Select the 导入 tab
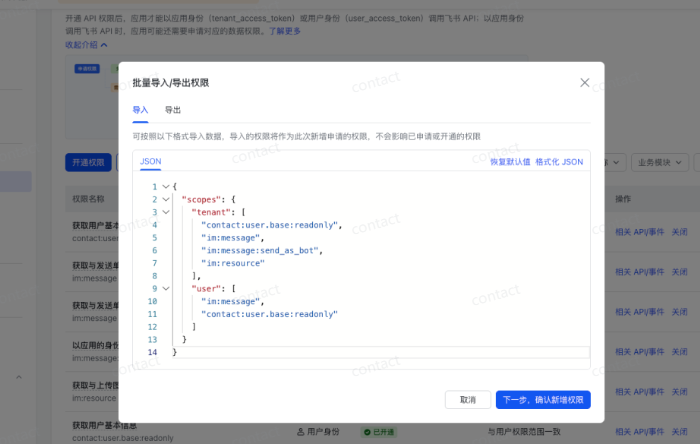700x444 pixels. (x=140, y=110)
